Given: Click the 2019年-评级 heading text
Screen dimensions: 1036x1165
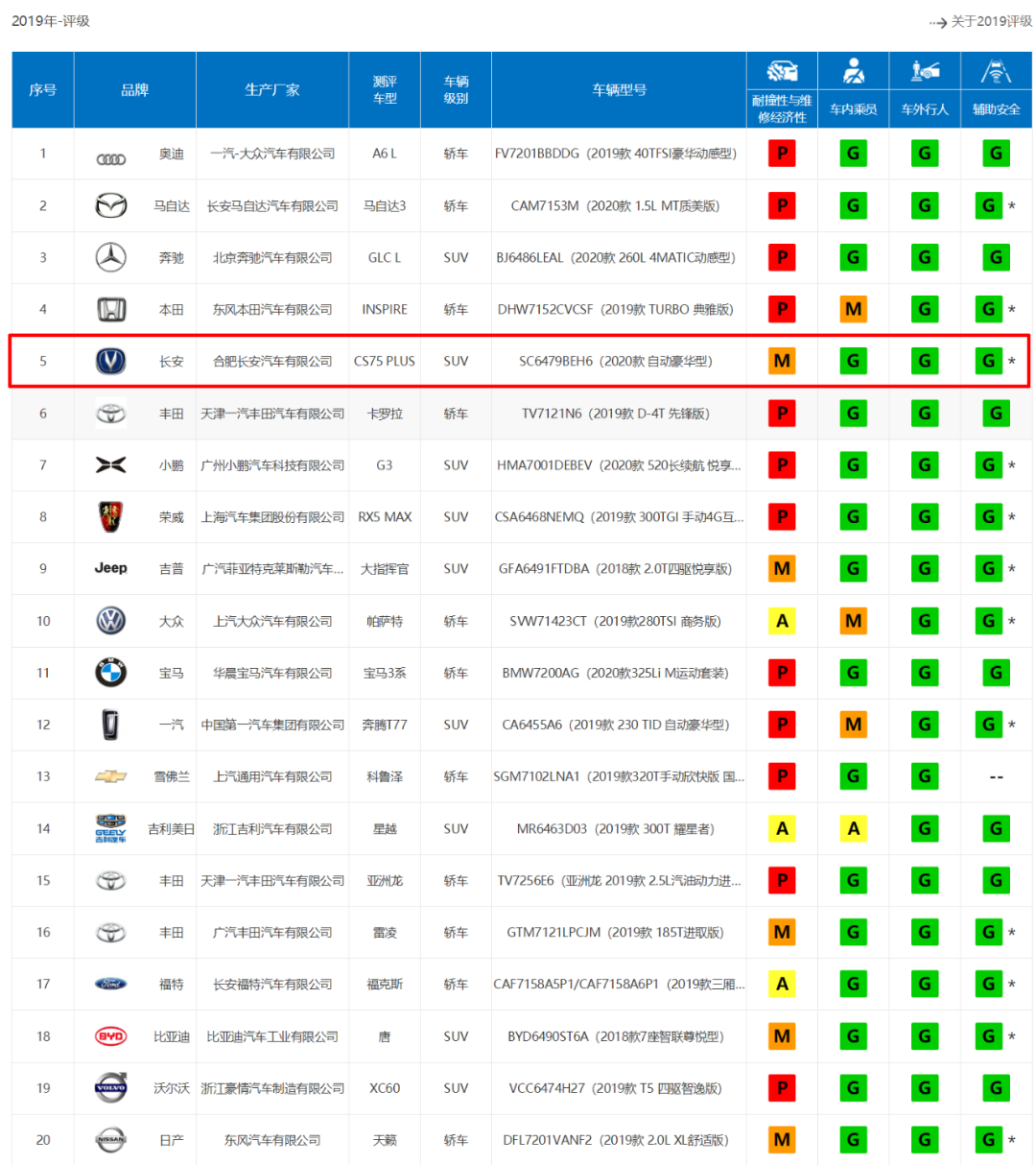Looking at the screenshot, I should 51,21.
